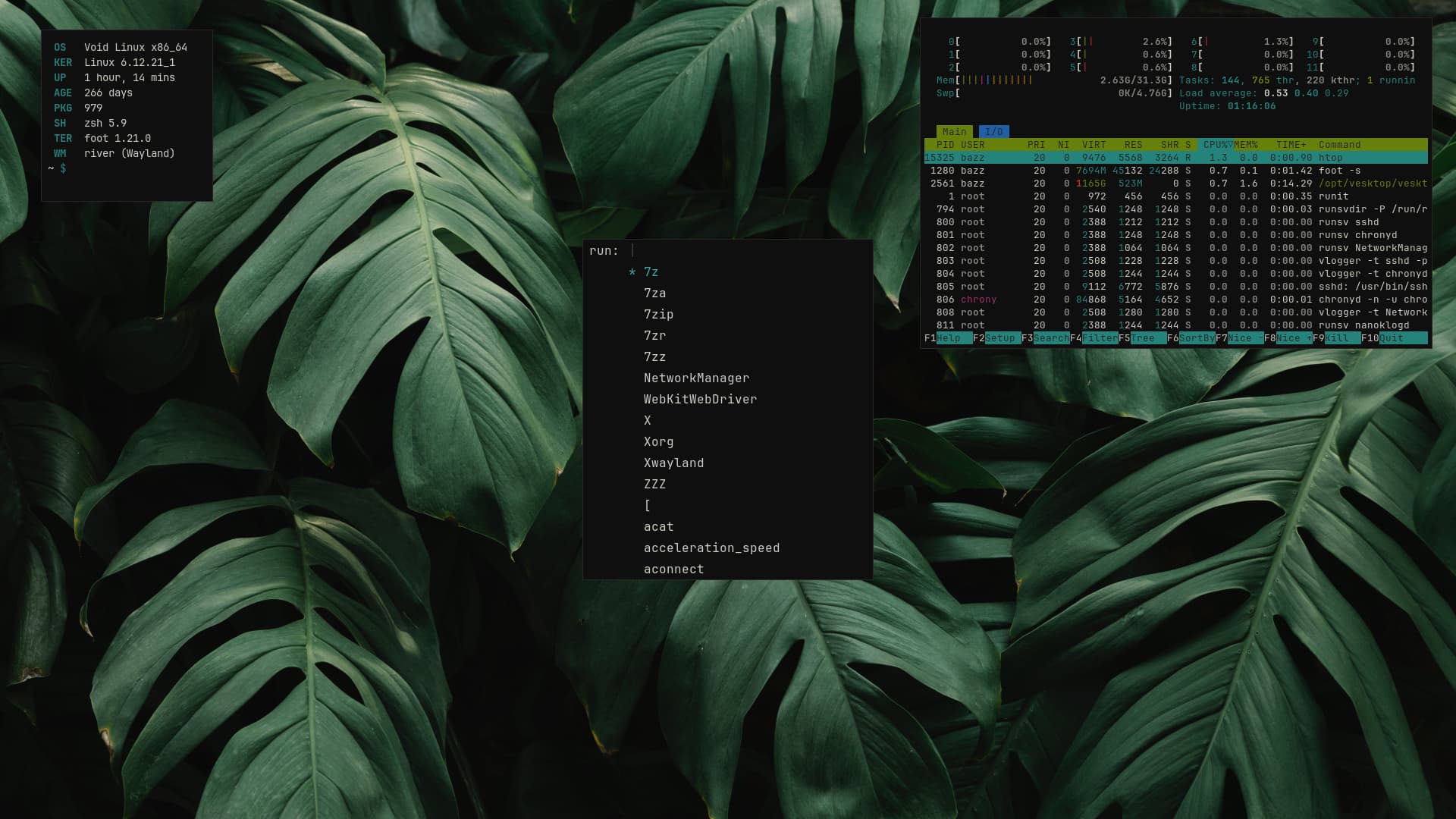Sort by TIME+ column header
Viewport: 1456px width, 819px height.
point(1291,145)
